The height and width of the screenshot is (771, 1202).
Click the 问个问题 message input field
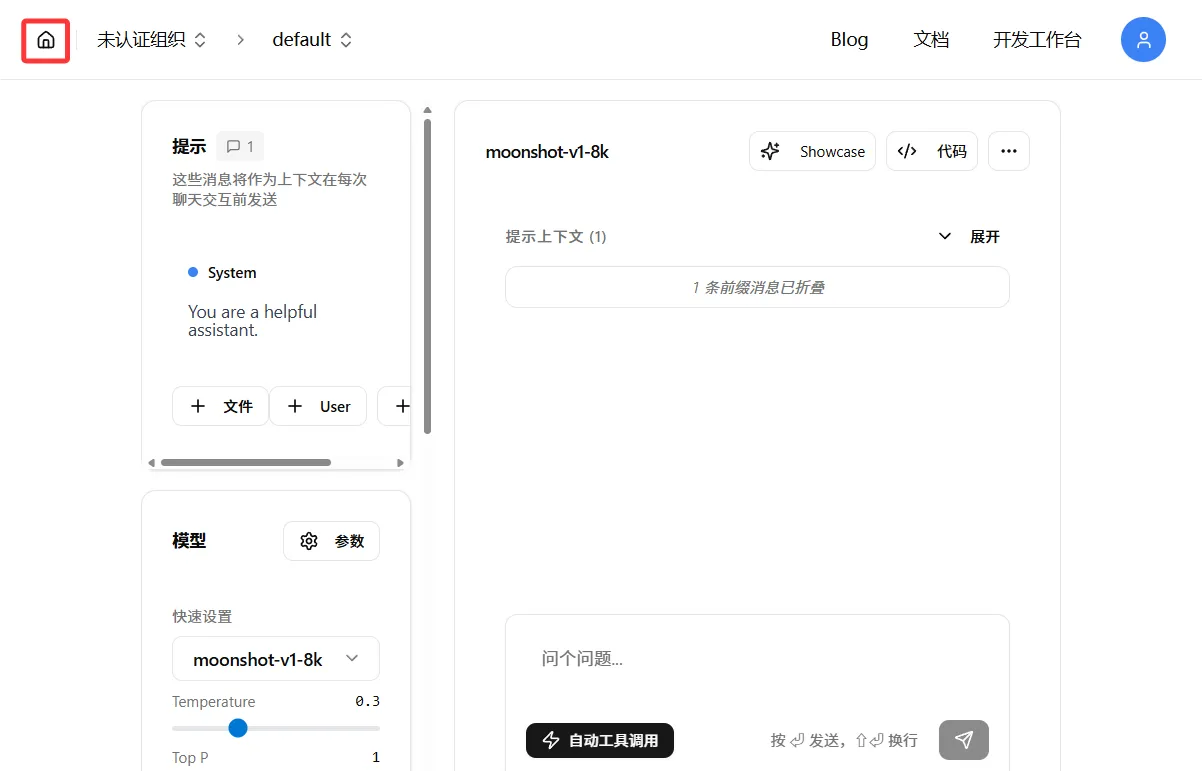pos(755,659)
